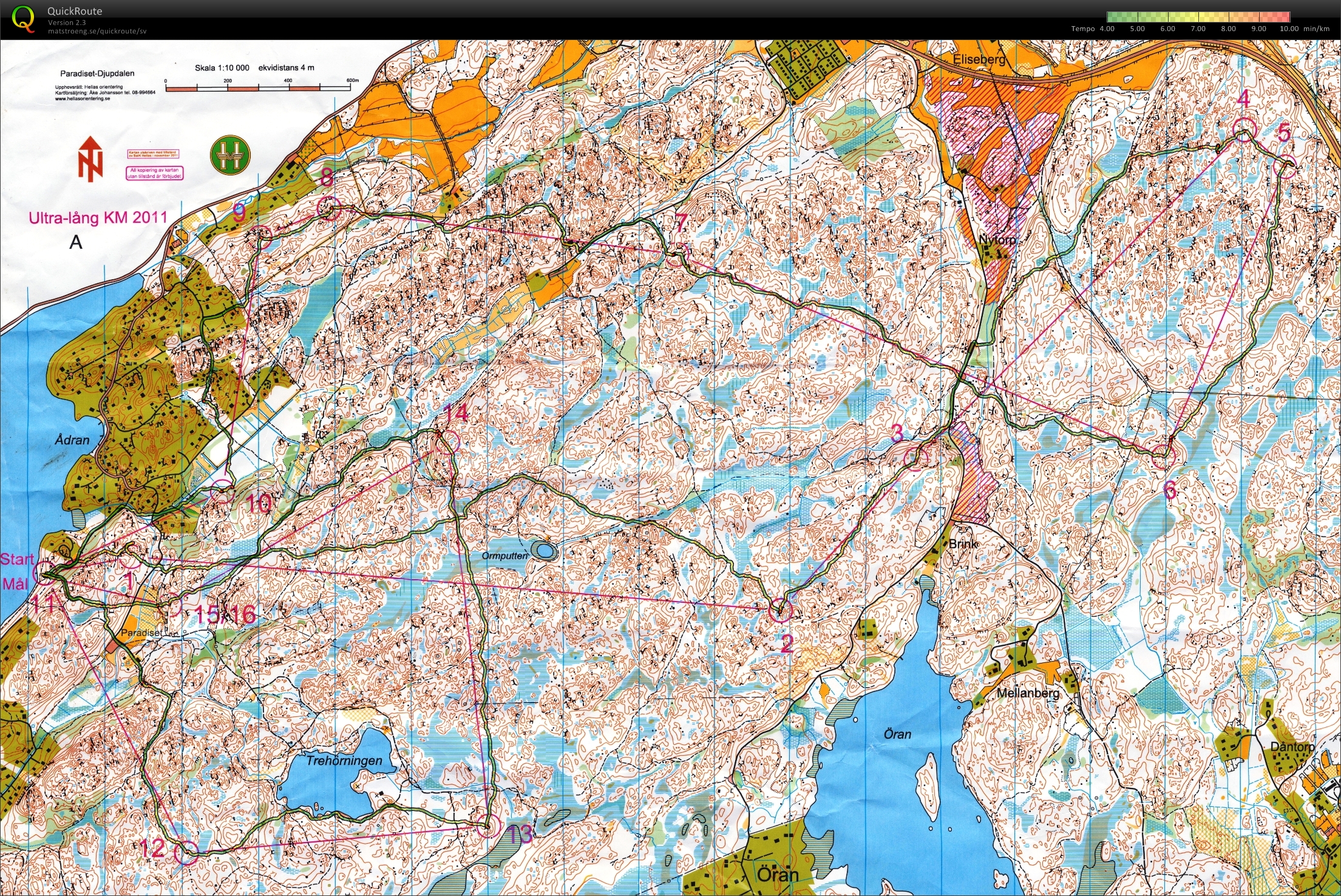Screen dimensions: 1341x896
Task: Click the control number 1 label
Action: click(129, 581)
